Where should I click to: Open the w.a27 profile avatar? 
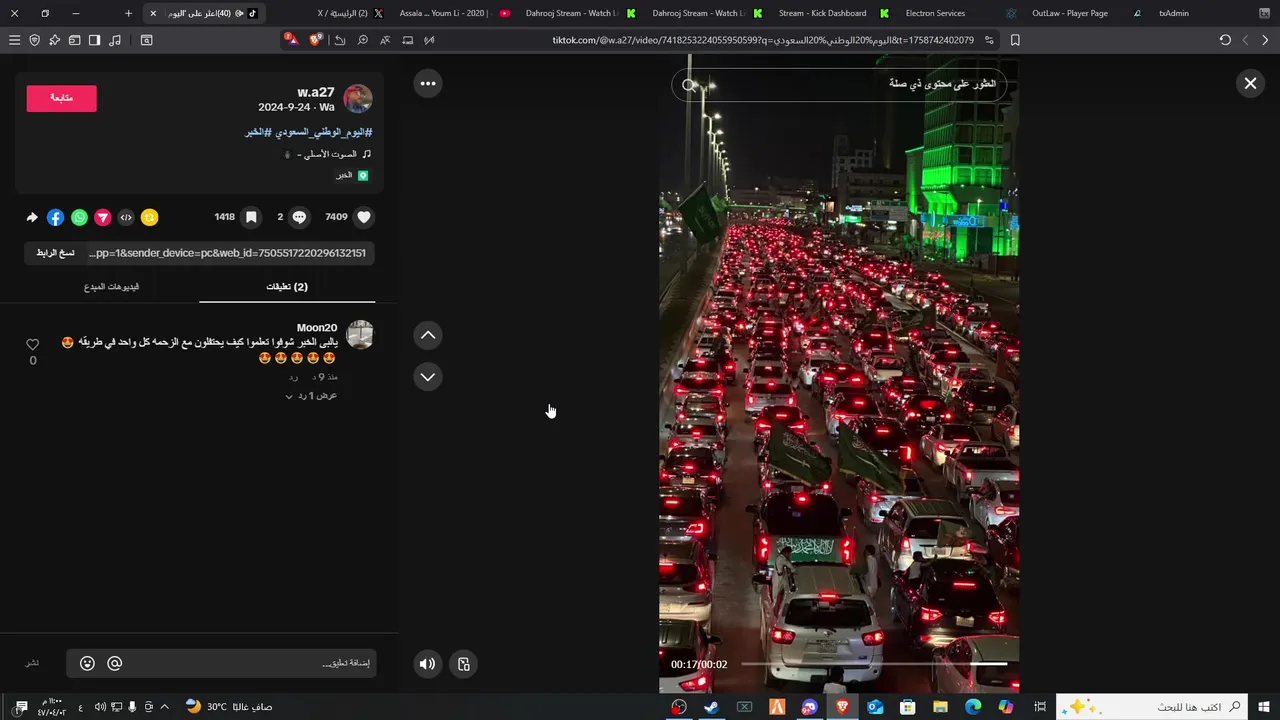[358, 99]
